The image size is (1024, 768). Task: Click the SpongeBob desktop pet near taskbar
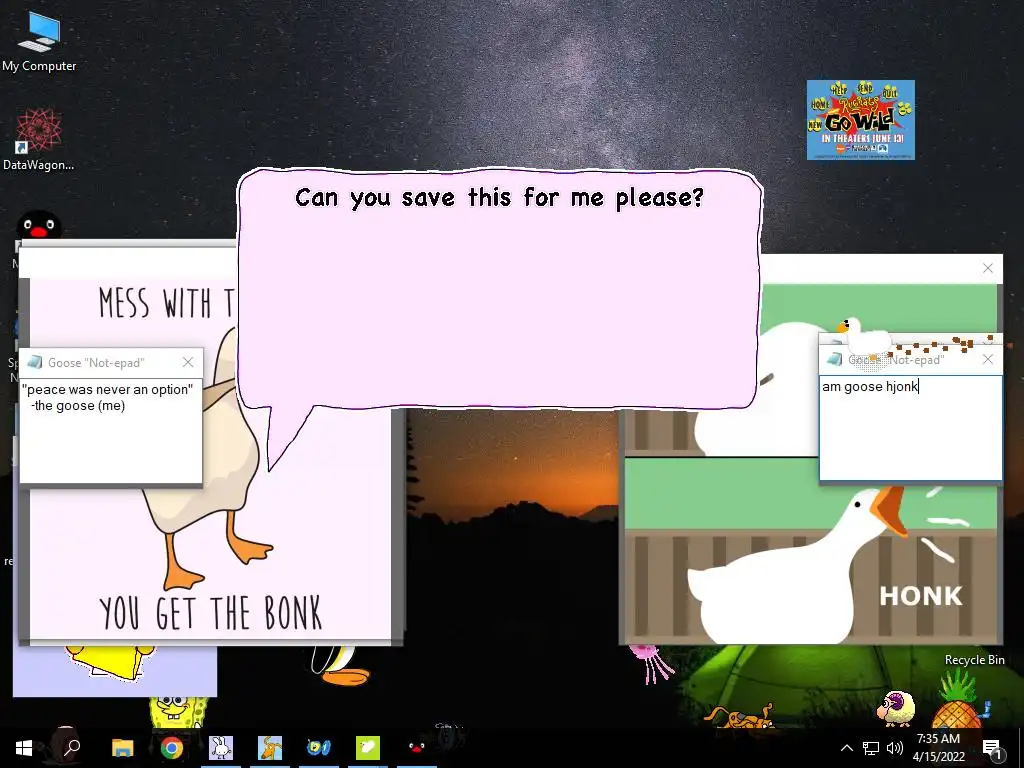[178, 712]
